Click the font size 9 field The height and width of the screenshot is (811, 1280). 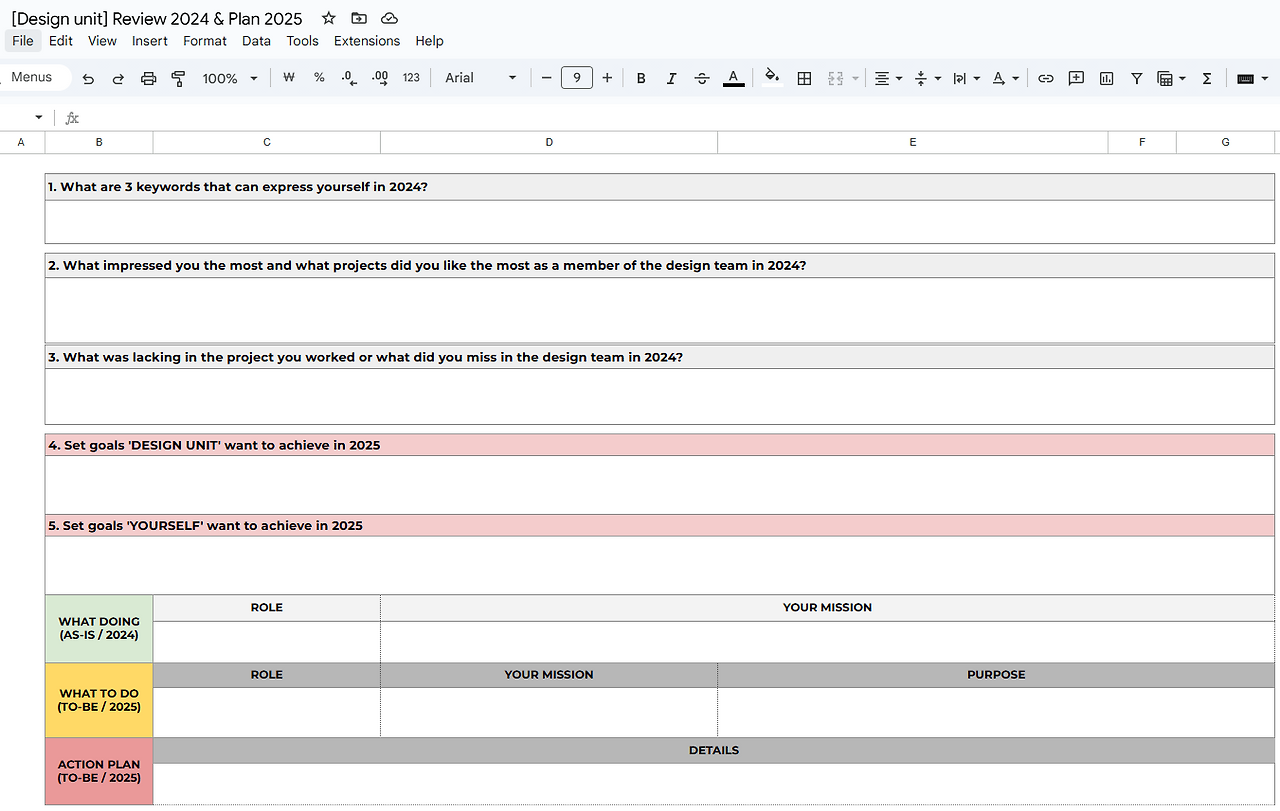(x=577, y=78)
